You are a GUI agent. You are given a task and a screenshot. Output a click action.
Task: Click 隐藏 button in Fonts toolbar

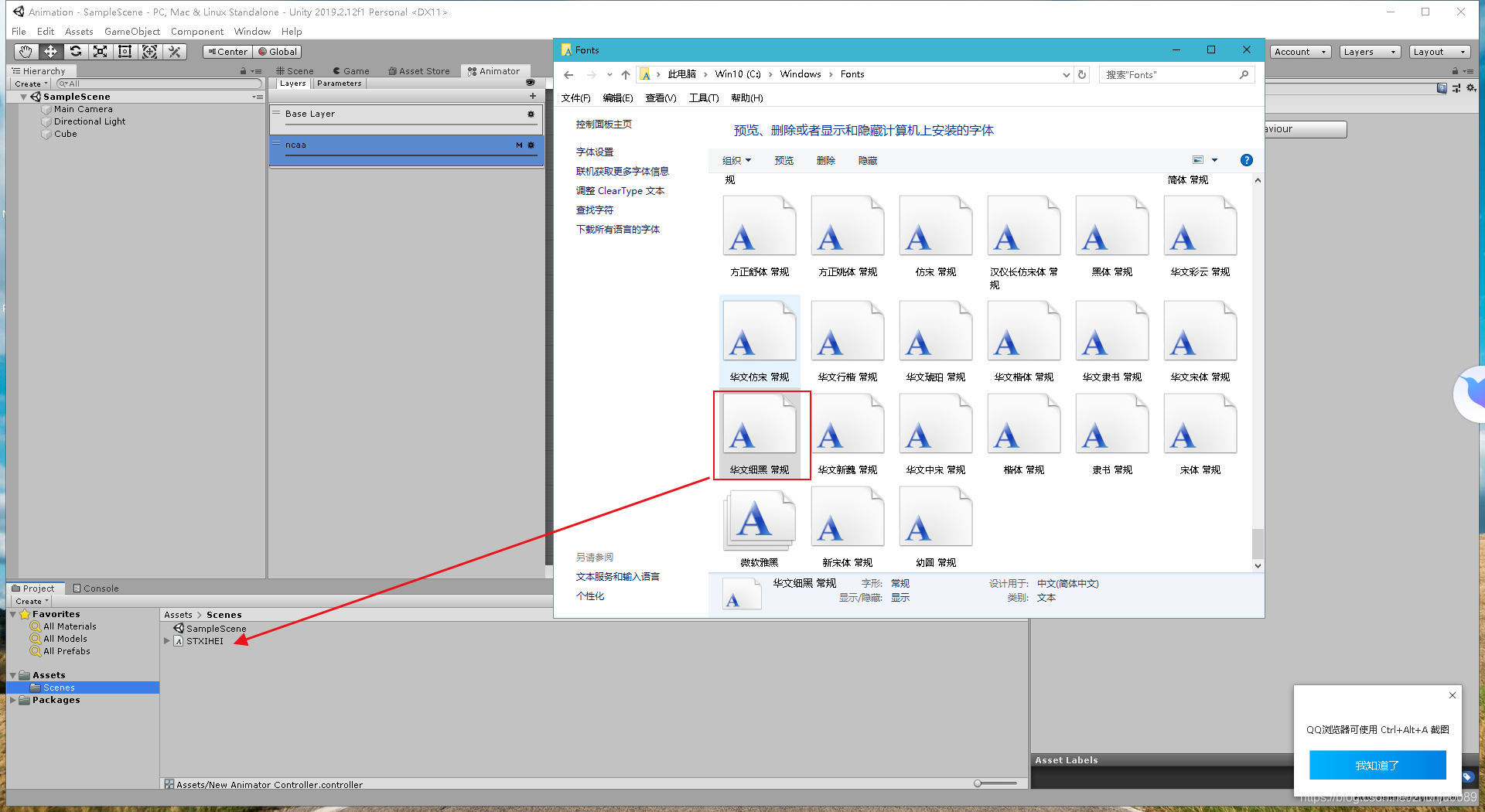(x=868, y=161)
